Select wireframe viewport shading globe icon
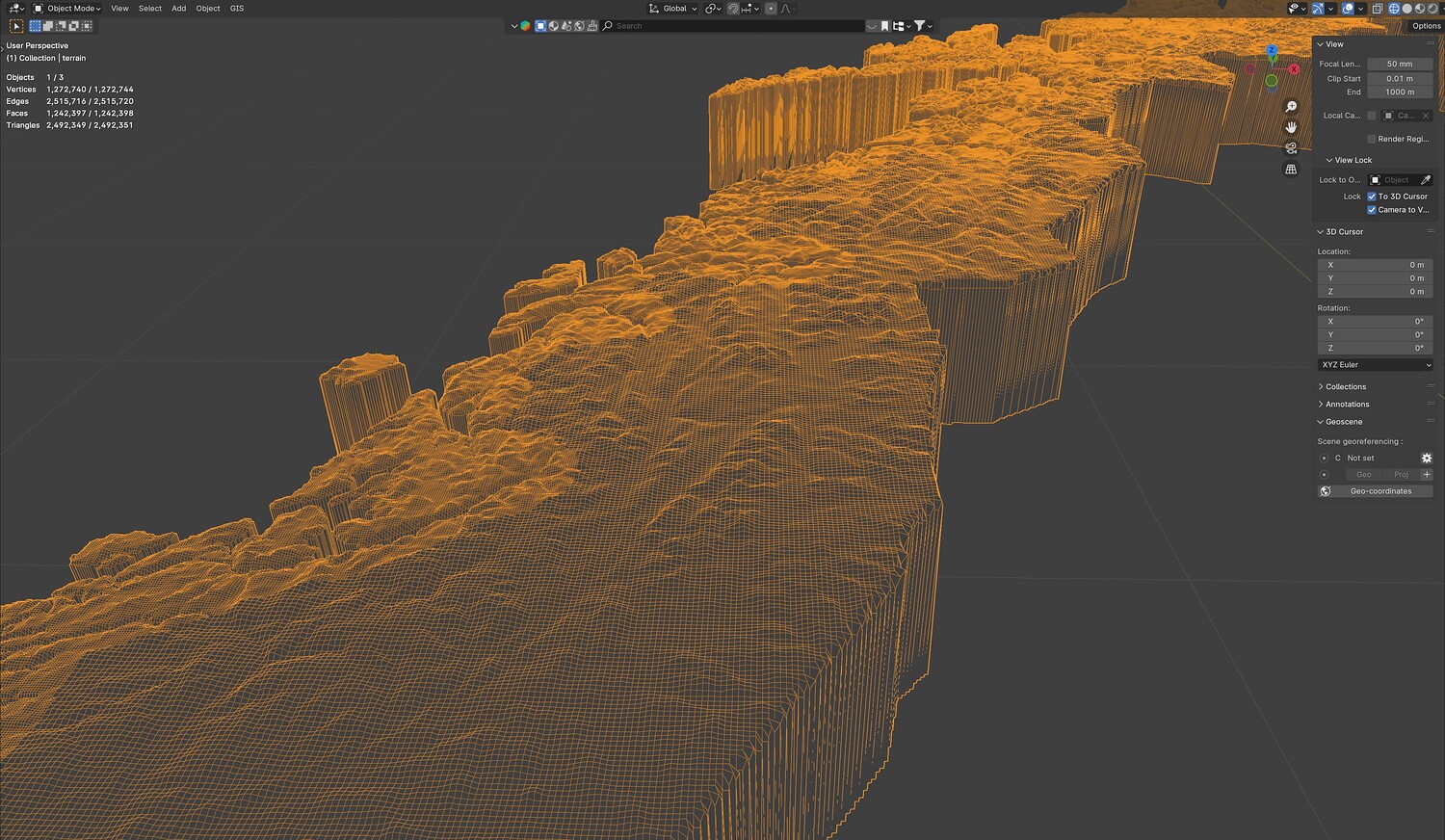 coord(1394,9)
